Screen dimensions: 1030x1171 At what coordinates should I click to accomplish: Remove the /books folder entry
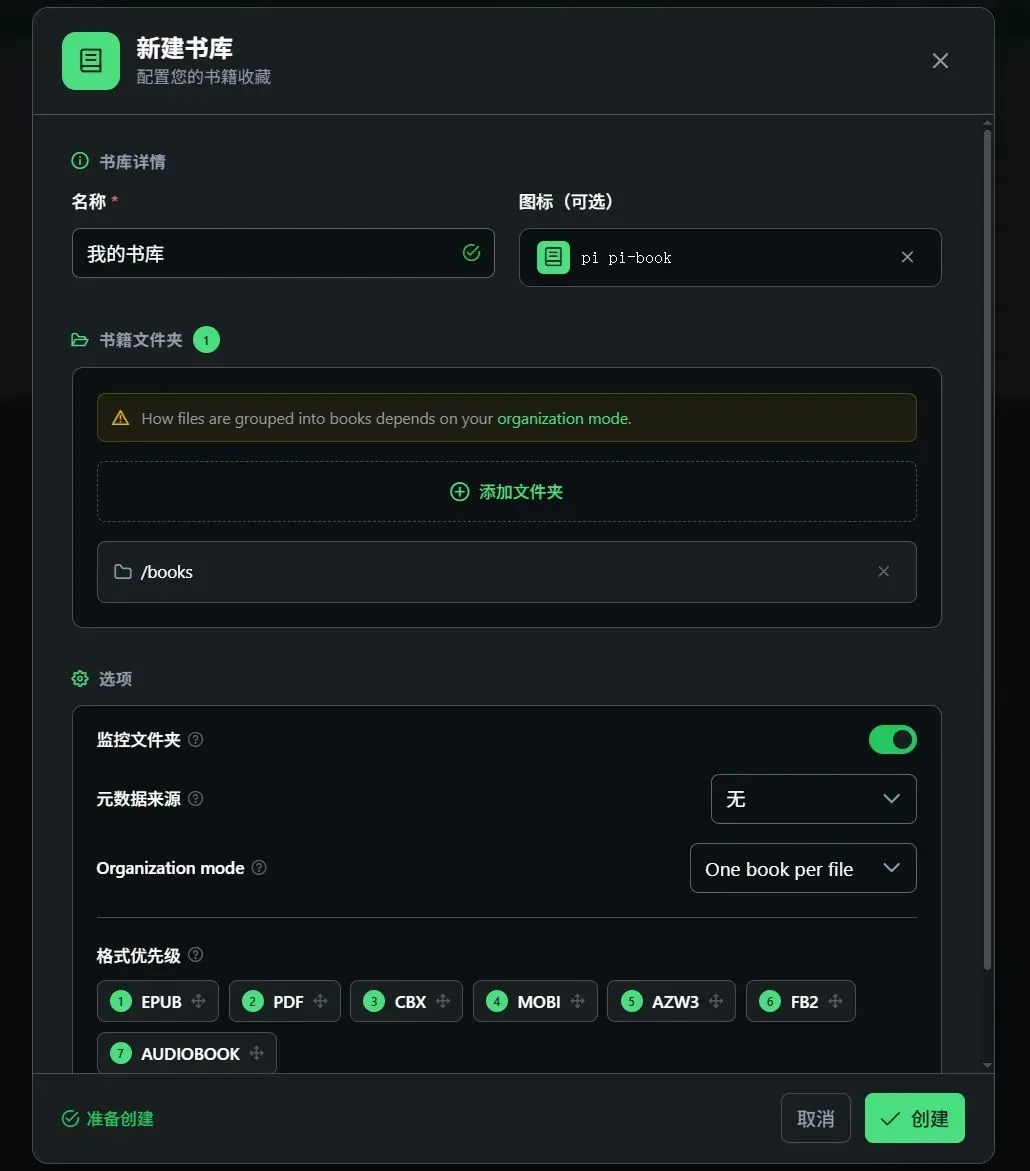[884, 571]
